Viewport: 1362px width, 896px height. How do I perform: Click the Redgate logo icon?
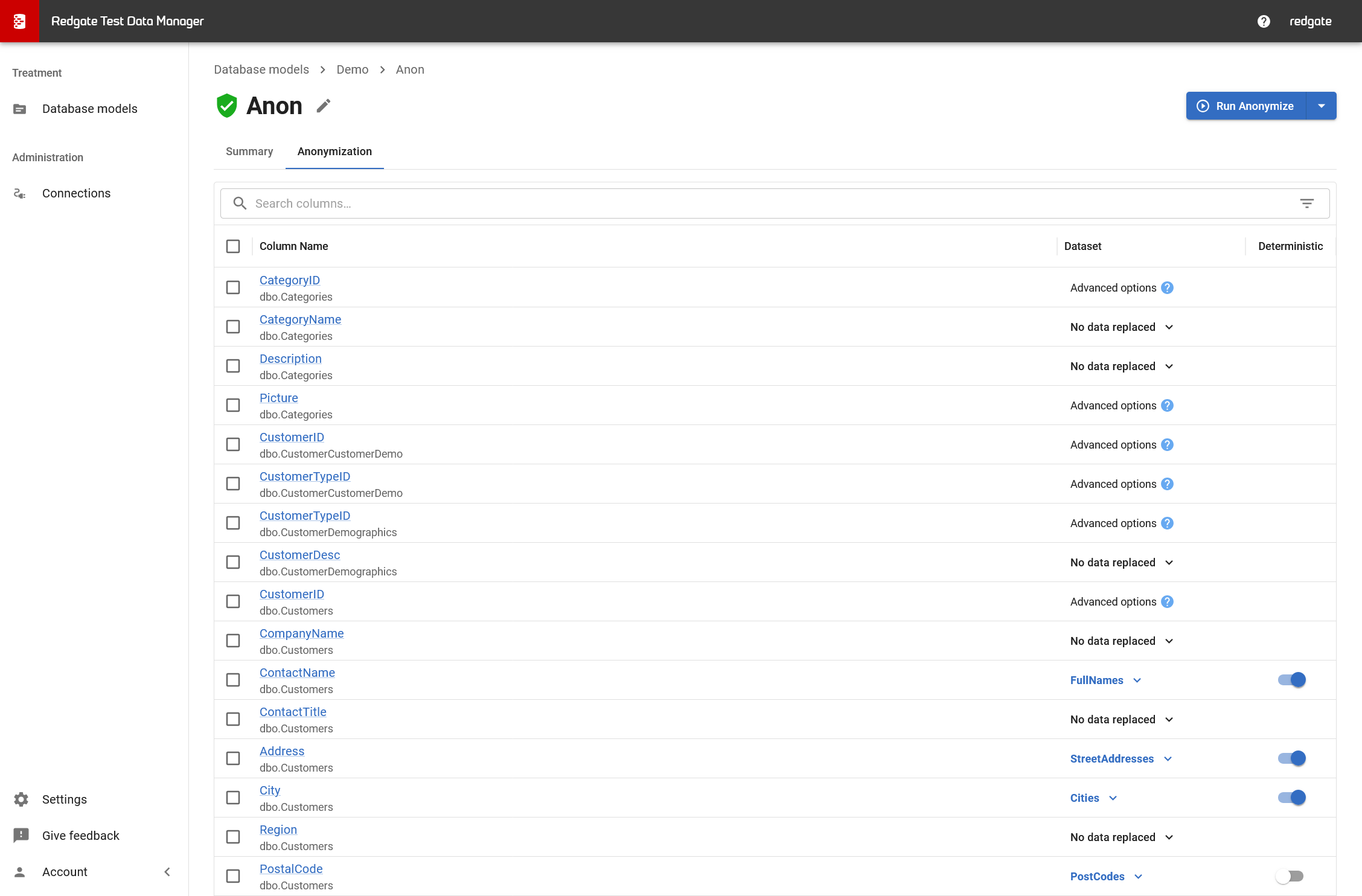(x=19, y=21)
